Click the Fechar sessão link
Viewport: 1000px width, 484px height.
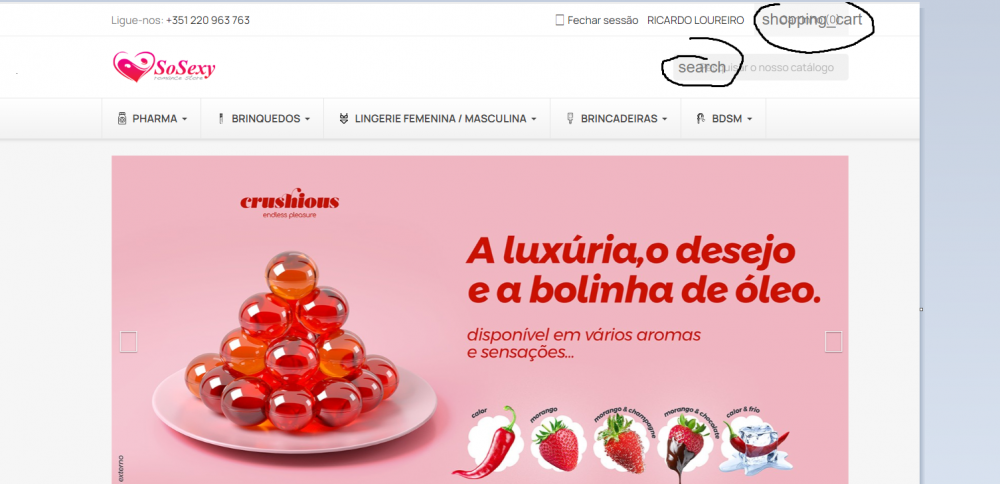(x=603, y=20)
